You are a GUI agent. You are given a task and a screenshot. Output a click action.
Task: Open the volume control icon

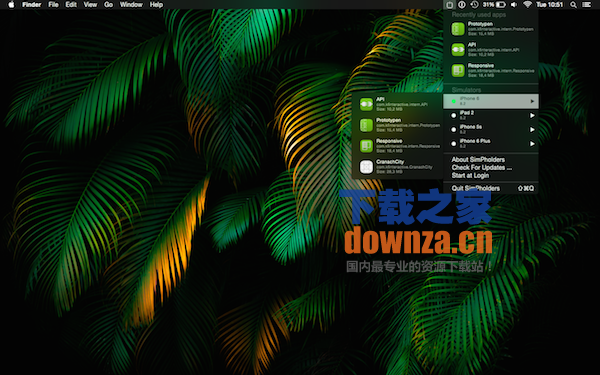(x=514, y=5)
